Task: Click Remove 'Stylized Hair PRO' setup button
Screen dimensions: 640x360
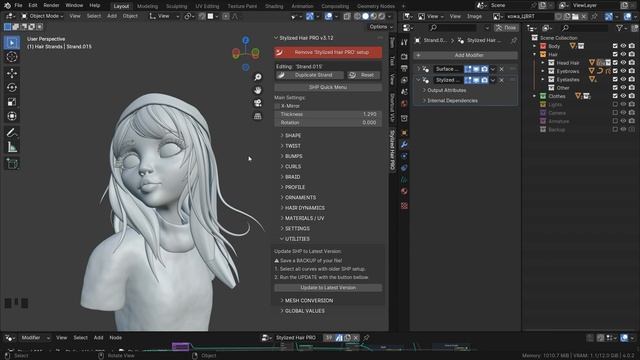Action: pyautogui.click(x=328, y=52)
